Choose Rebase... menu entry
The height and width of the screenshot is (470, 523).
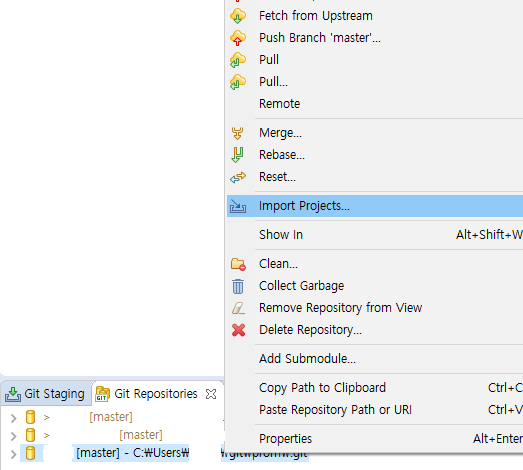(375, 155)
